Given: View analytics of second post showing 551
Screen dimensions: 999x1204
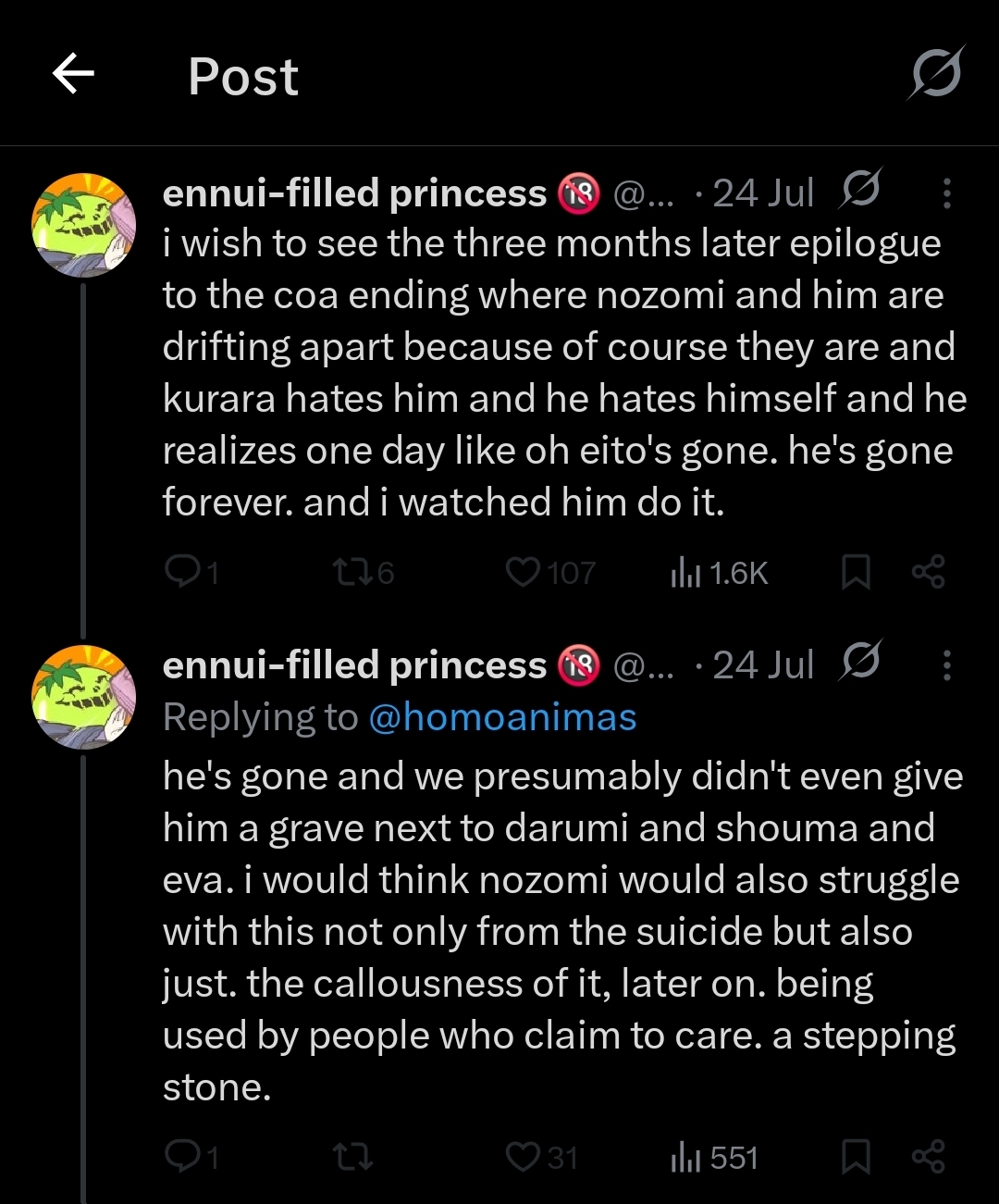Looking at the screenshot, I should (x=685, y=1157).
